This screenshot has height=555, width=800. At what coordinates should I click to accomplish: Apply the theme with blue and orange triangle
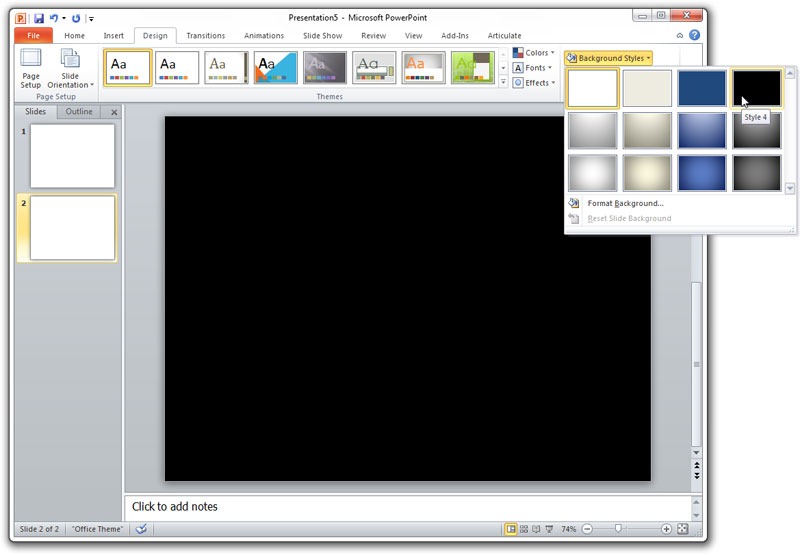click(276, 67)
